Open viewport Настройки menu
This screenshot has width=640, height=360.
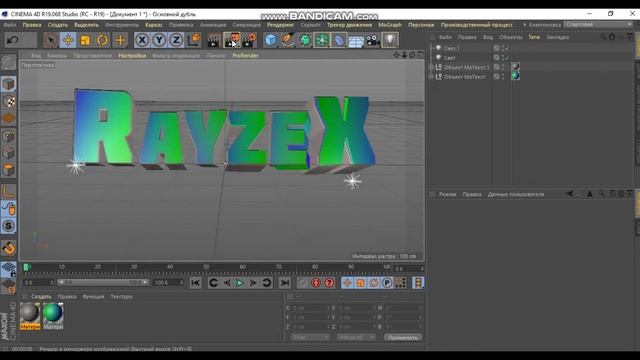pos(132,56)
